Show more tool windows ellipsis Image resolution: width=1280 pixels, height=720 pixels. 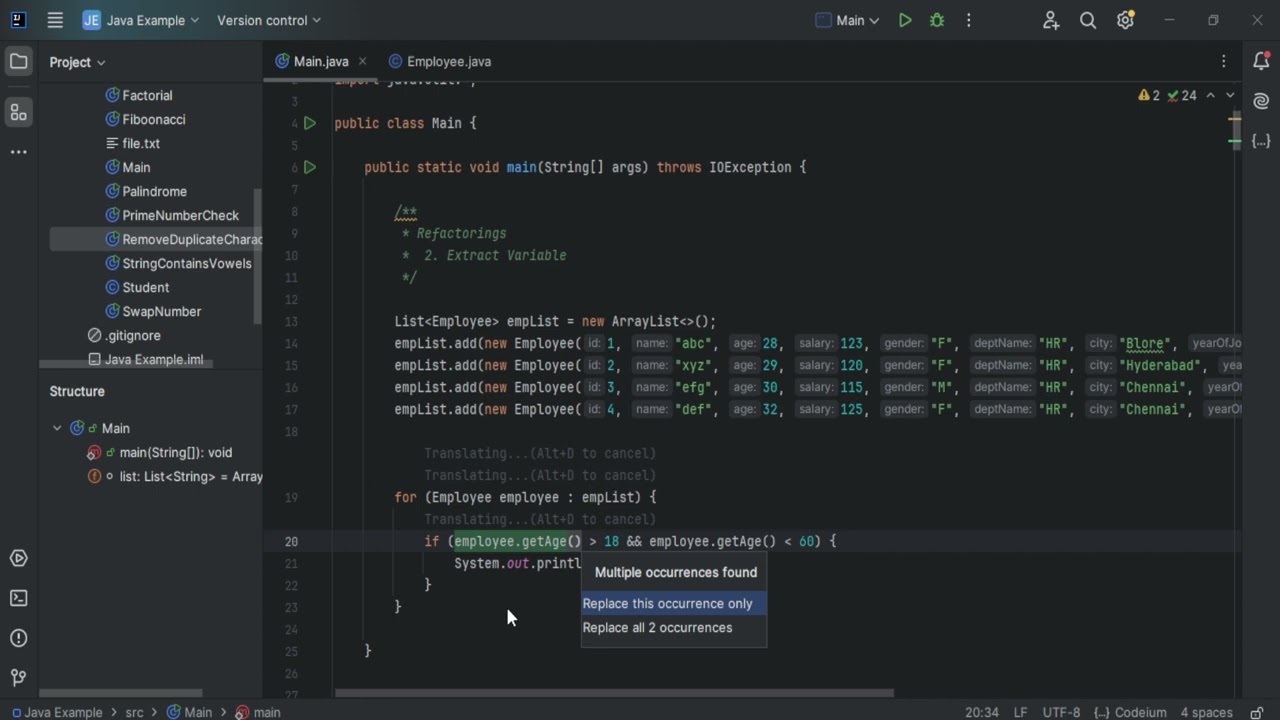18,152
